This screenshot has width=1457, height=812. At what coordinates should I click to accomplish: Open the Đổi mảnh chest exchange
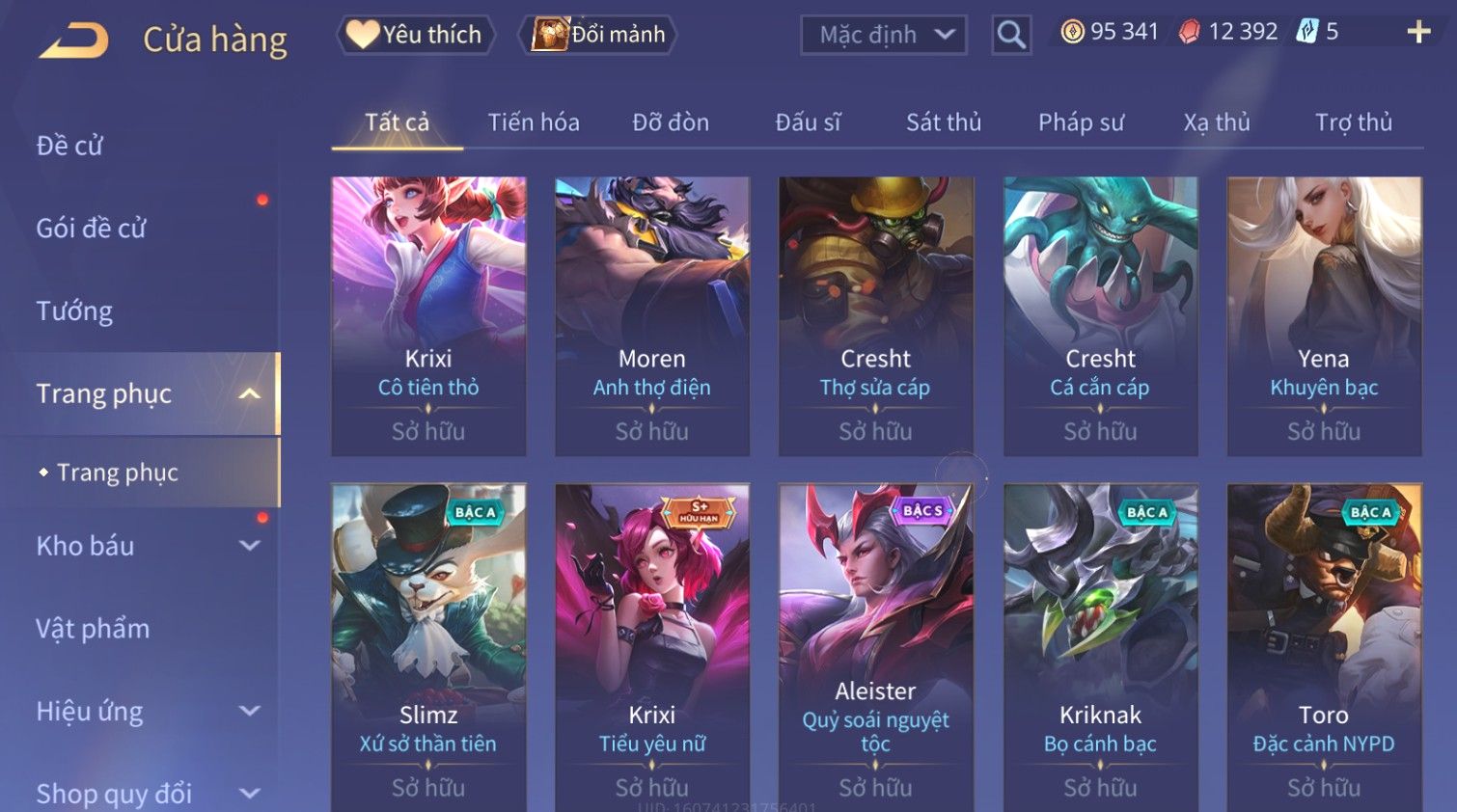[598, 35]
